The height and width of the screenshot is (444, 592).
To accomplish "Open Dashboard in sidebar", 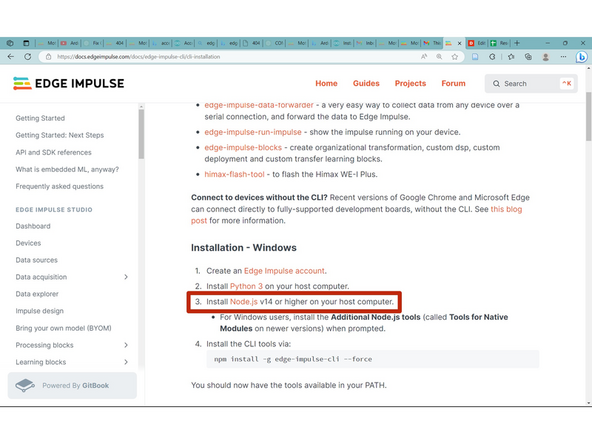I will (33, 226).
